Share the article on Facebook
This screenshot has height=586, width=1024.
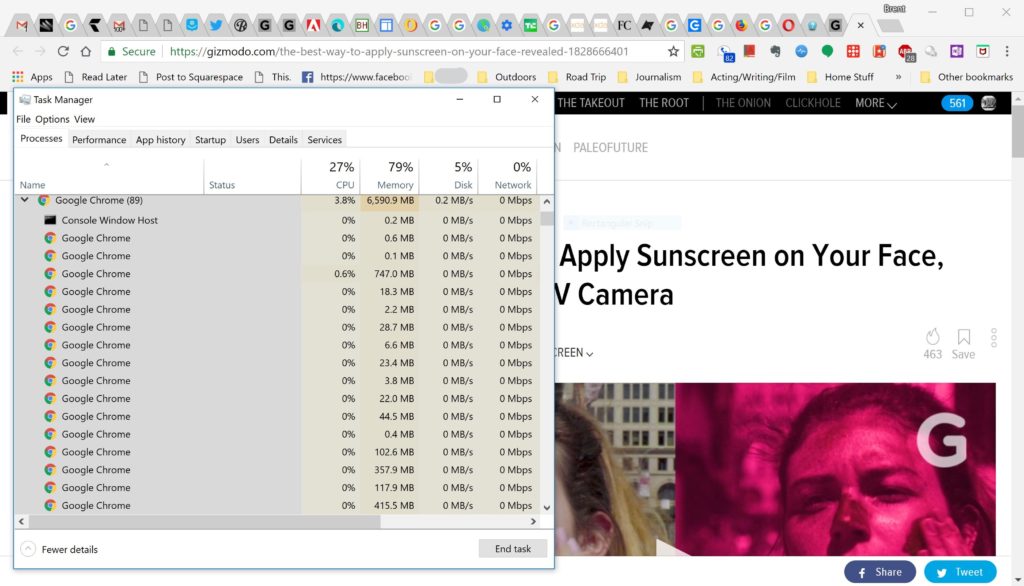[879, 572]
